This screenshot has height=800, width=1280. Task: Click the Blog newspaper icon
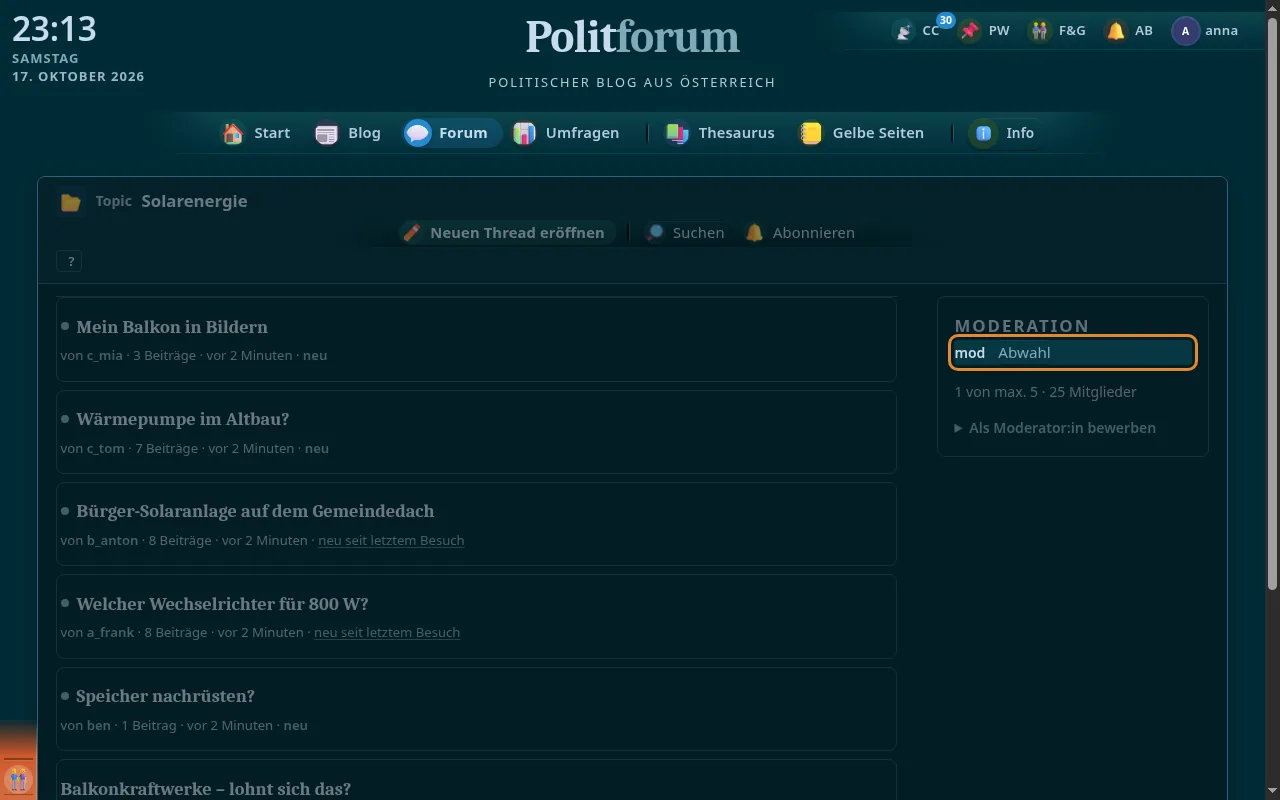click(327, 133)
